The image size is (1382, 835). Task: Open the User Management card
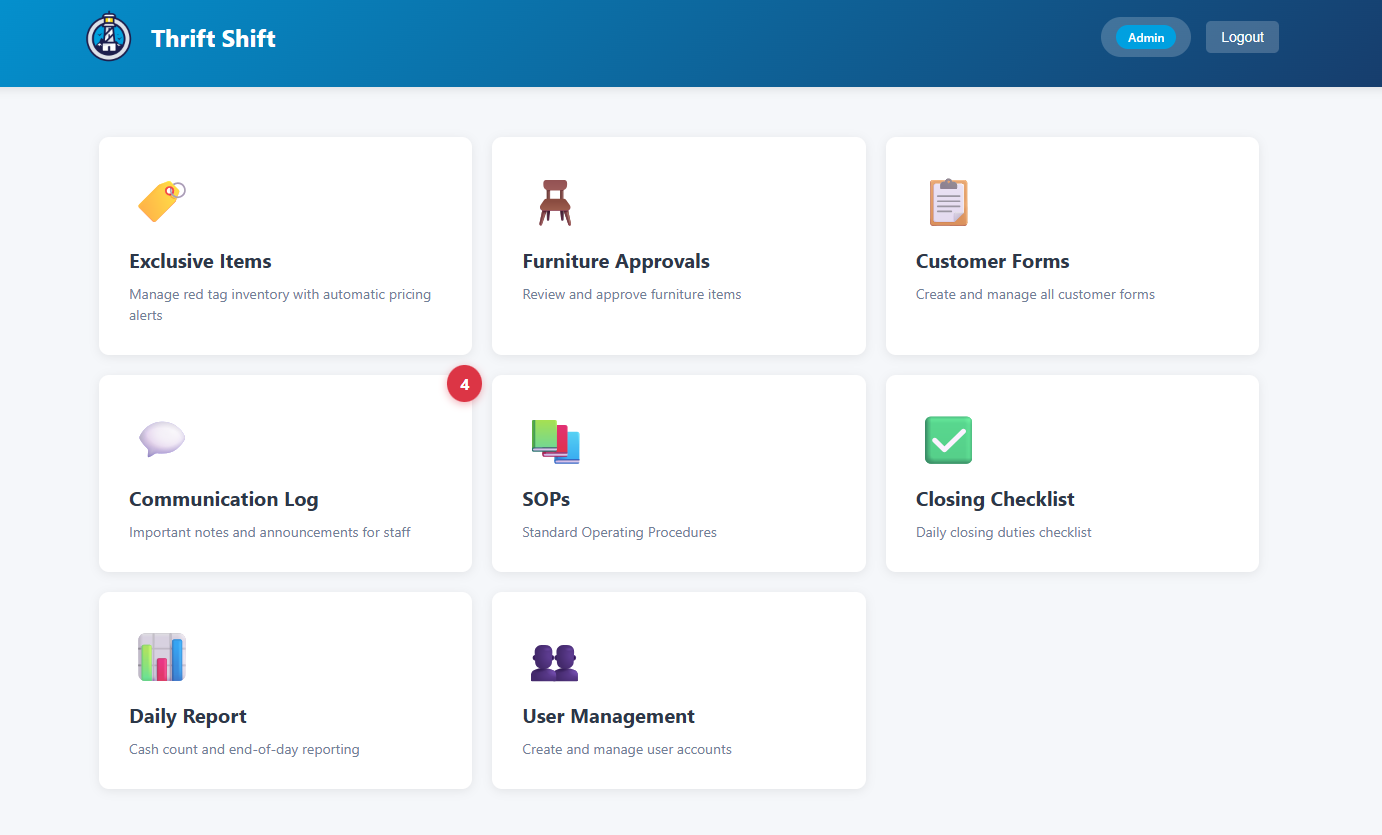[678, 690]
